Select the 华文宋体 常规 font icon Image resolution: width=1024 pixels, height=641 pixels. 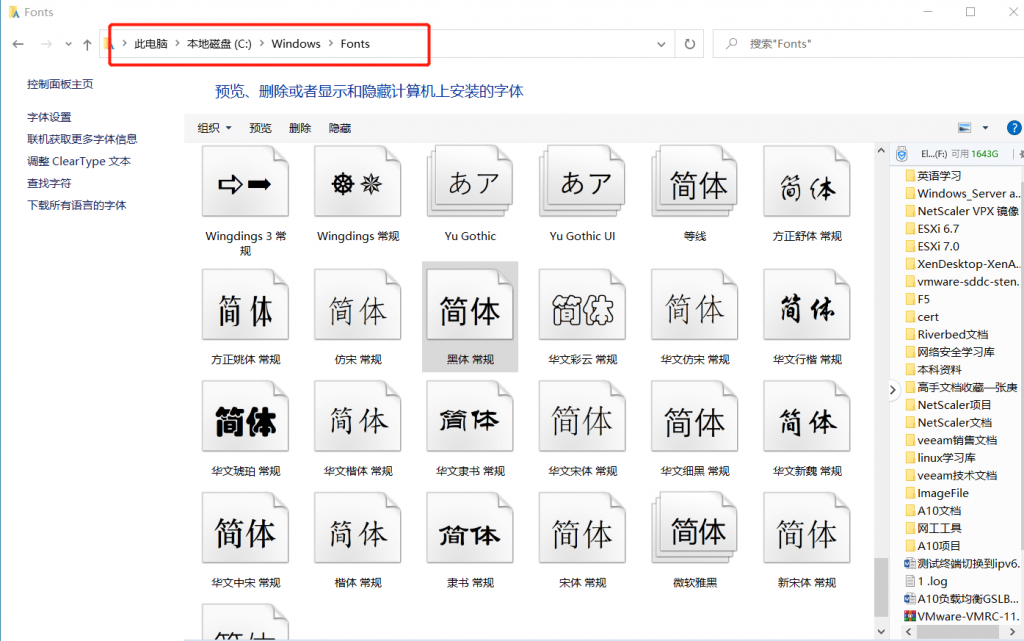[582, 416]
